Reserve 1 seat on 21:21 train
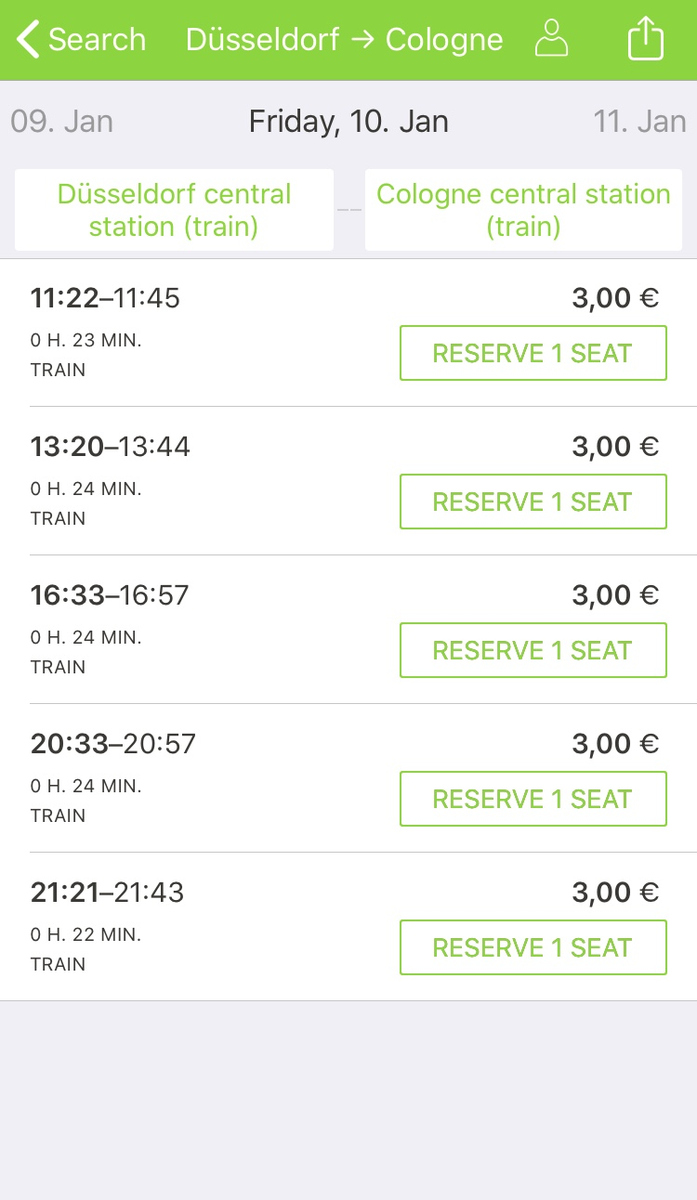 pyautogui.click(x=533, y=948)
